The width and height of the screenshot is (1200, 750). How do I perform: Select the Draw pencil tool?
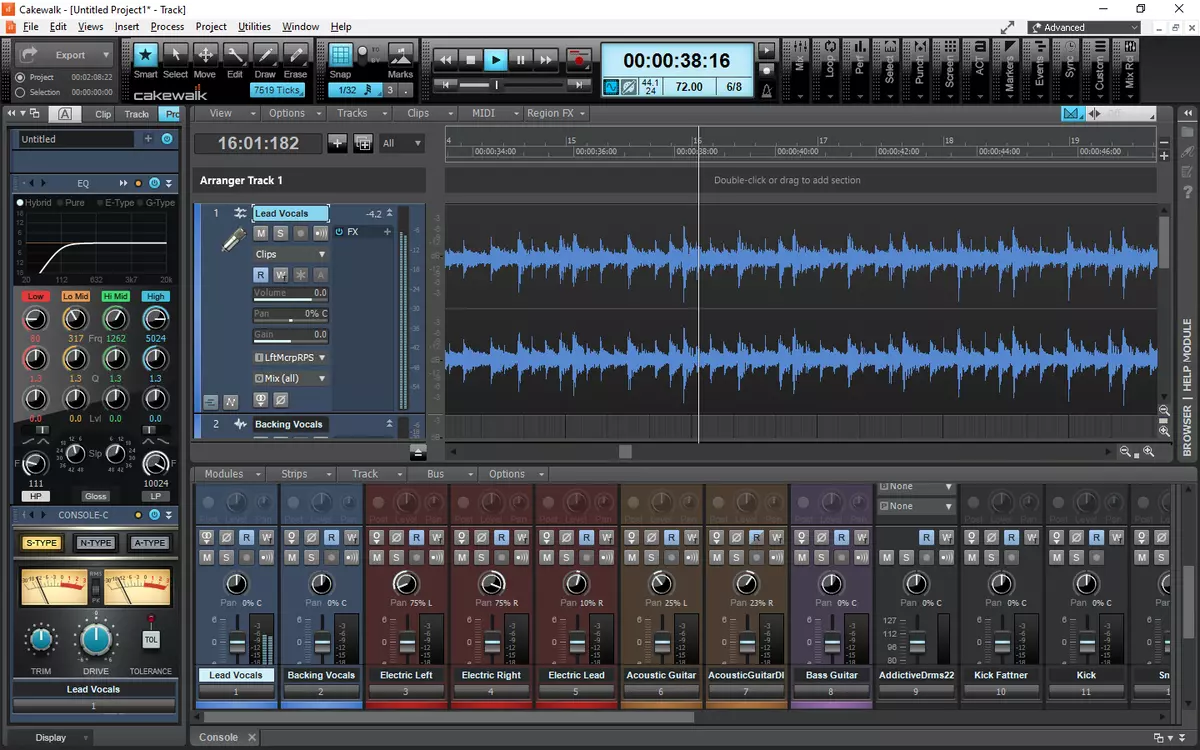click(x=265, y=54)
